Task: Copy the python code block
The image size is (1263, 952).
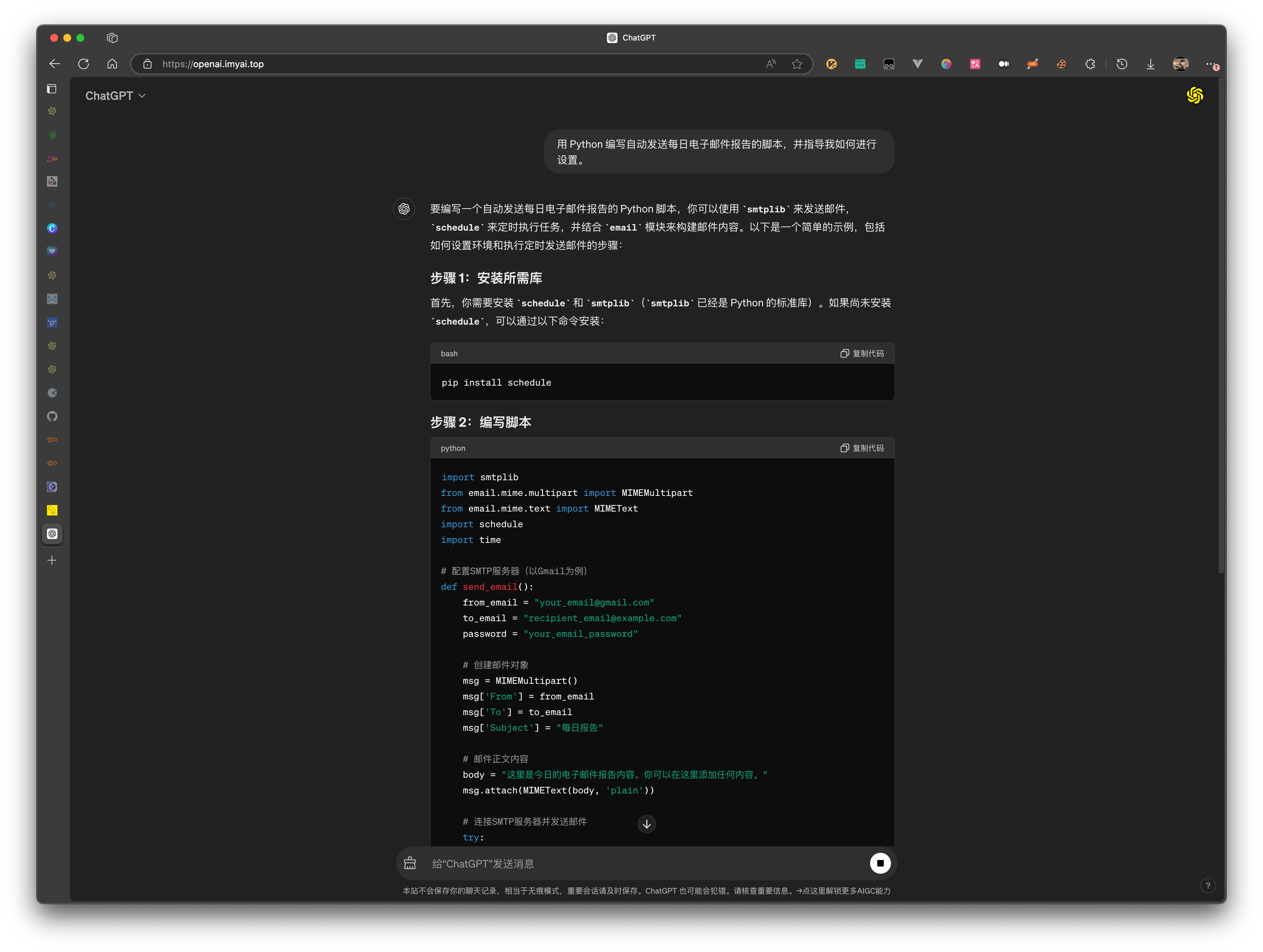Action: (862, 448)
